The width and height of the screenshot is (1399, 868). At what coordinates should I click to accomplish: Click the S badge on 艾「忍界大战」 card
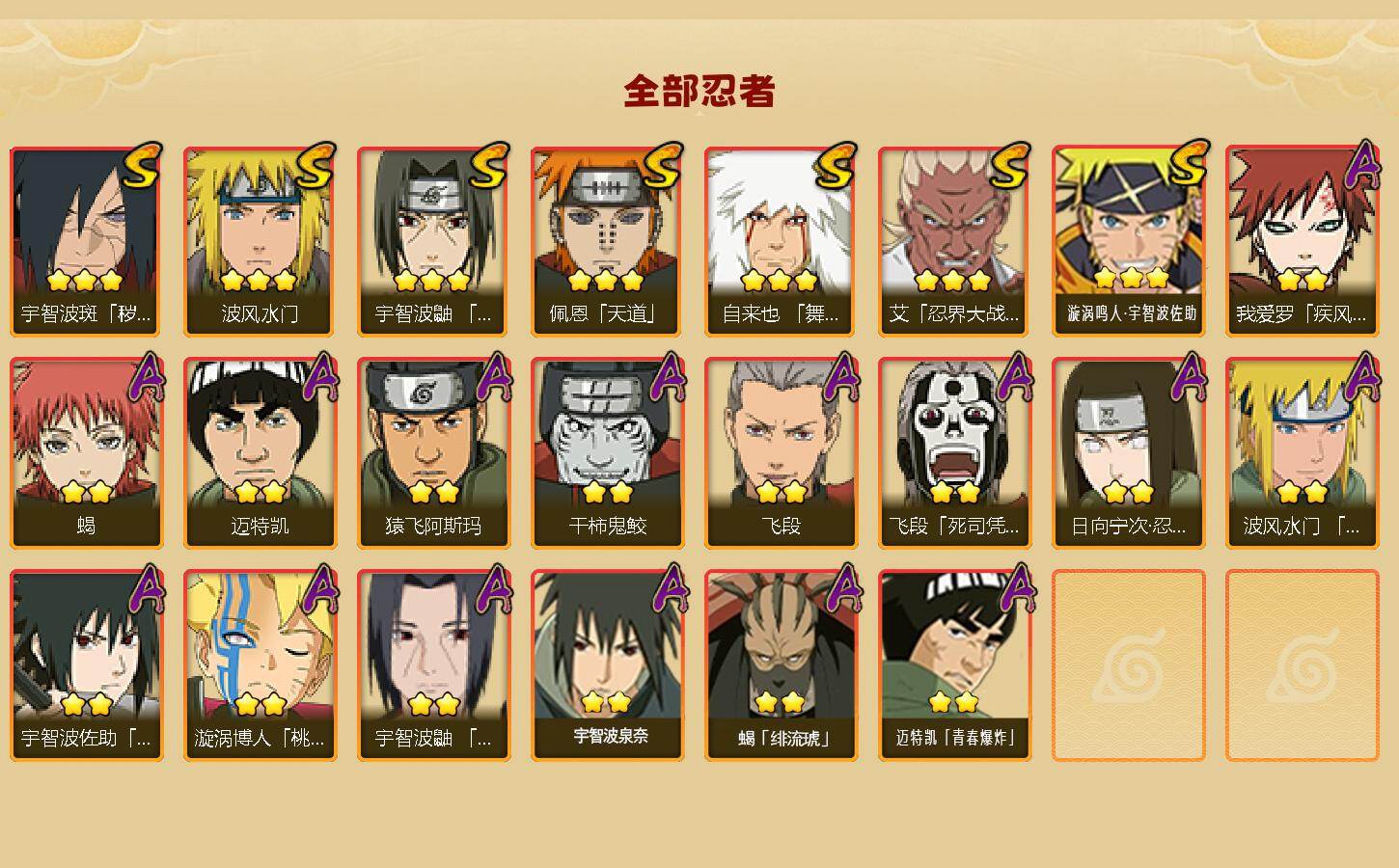[x=1010, y=166]
